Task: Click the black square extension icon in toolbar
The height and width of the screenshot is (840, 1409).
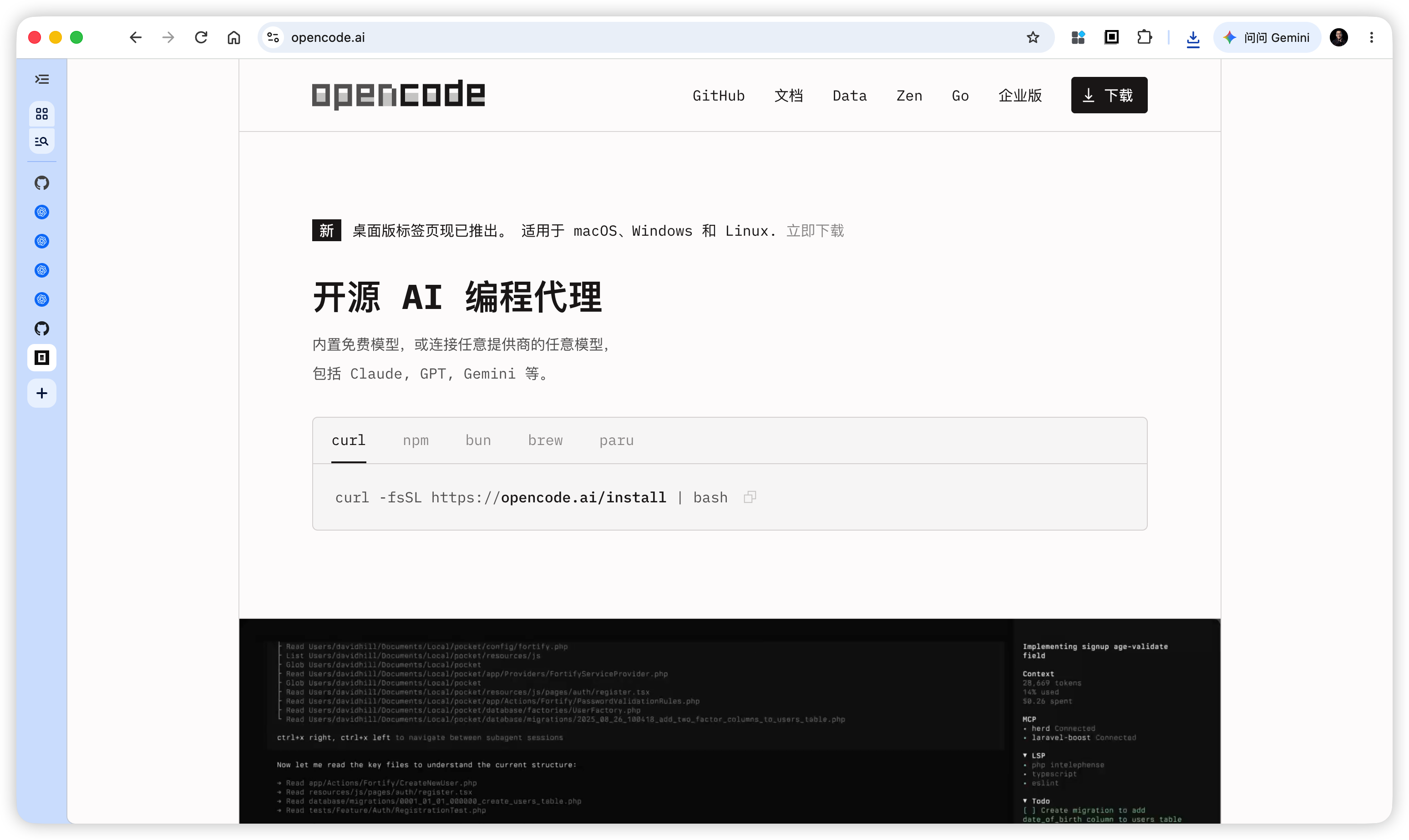Action: pos(1112,37)
